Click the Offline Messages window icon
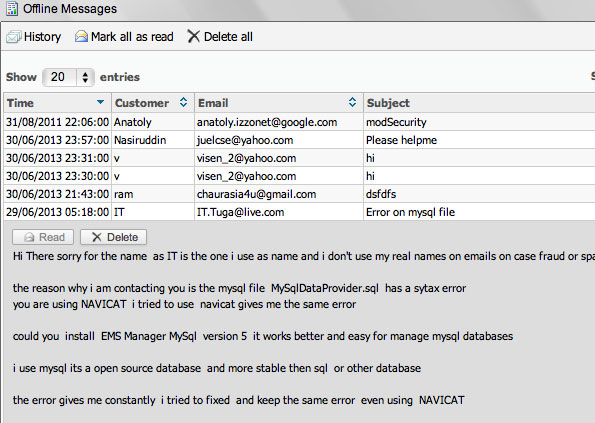This screenshot has width=595, height=423. click(12, 8)
